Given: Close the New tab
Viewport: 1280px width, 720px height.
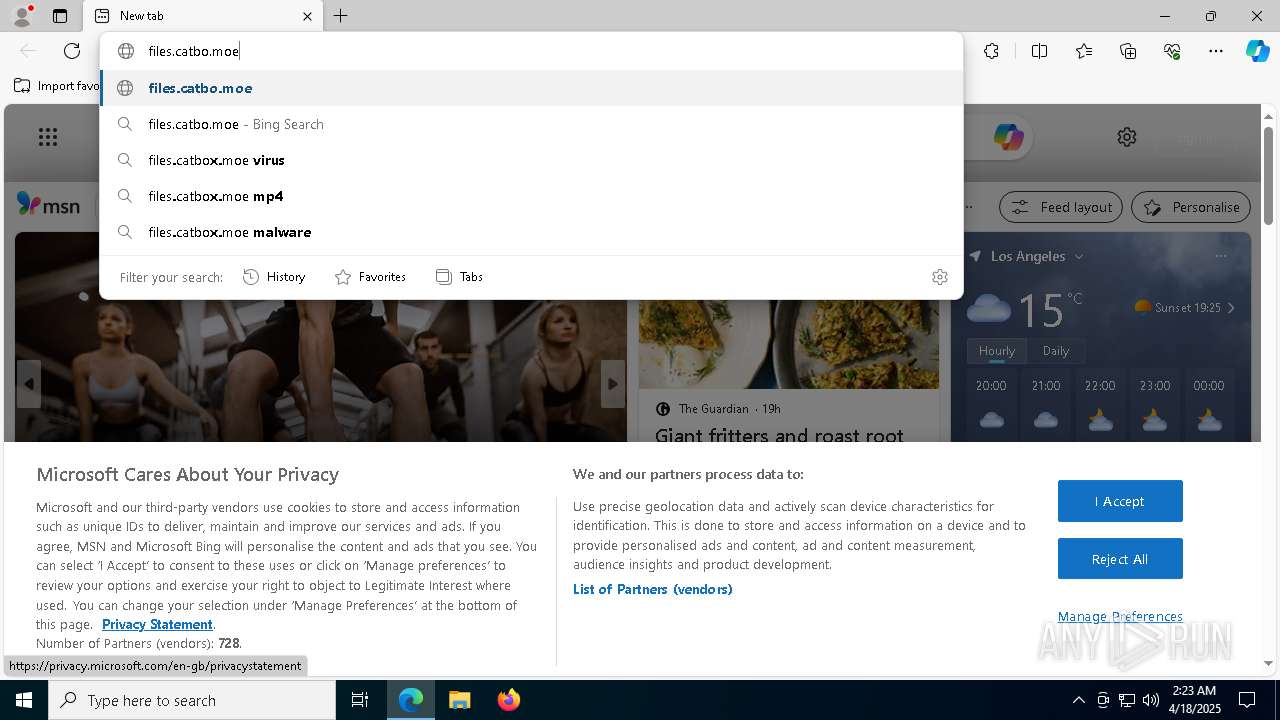Looking at the screenshot, I should point(307,16).
